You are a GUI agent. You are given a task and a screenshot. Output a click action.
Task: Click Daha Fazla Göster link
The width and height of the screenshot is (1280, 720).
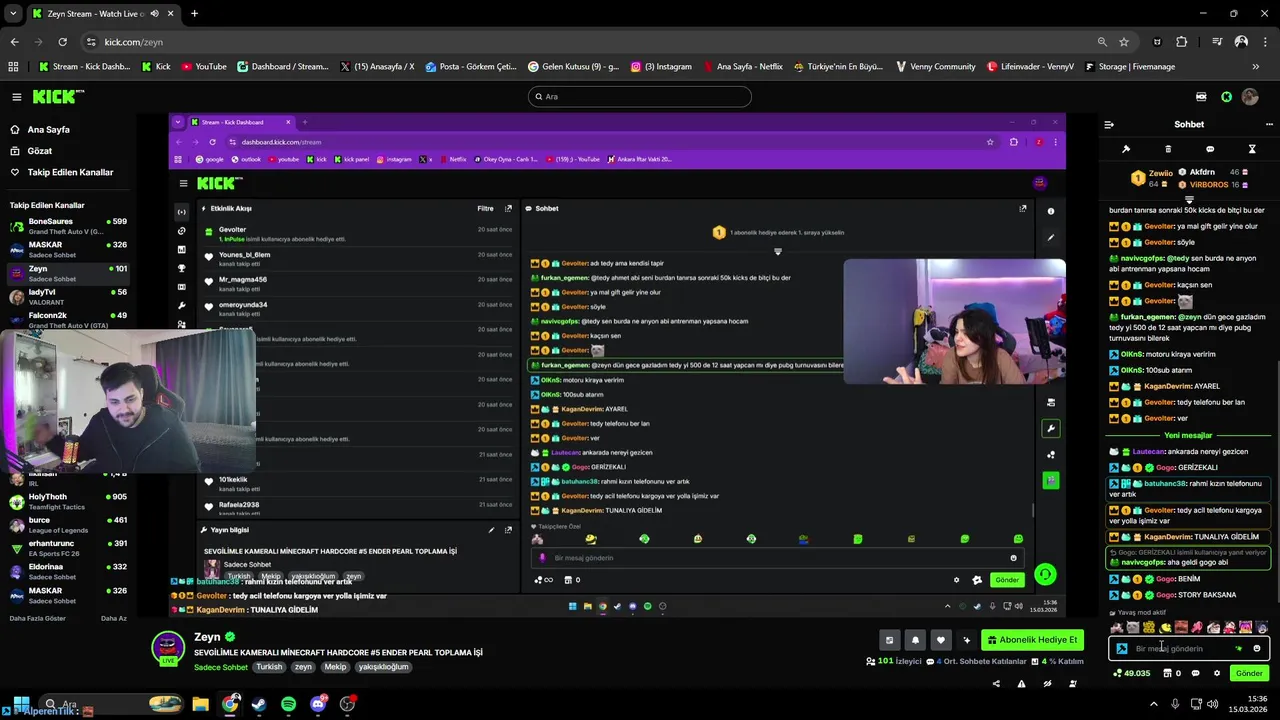coord(38,618)
